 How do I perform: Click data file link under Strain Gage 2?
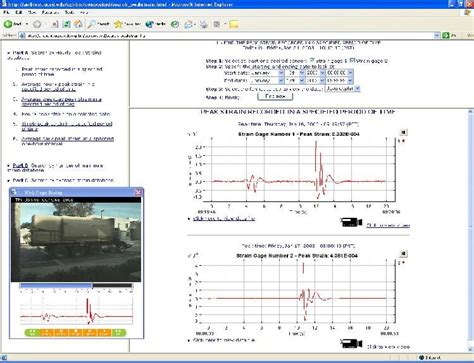click(224, 340)
